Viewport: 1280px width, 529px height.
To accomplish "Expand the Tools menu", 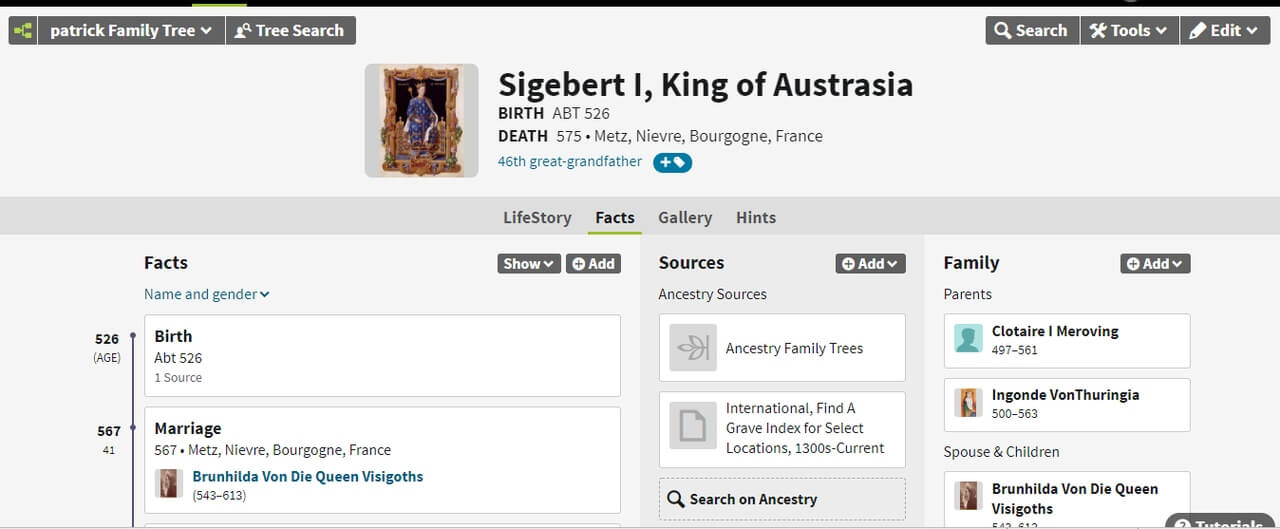I will [x=1128, y=31].
